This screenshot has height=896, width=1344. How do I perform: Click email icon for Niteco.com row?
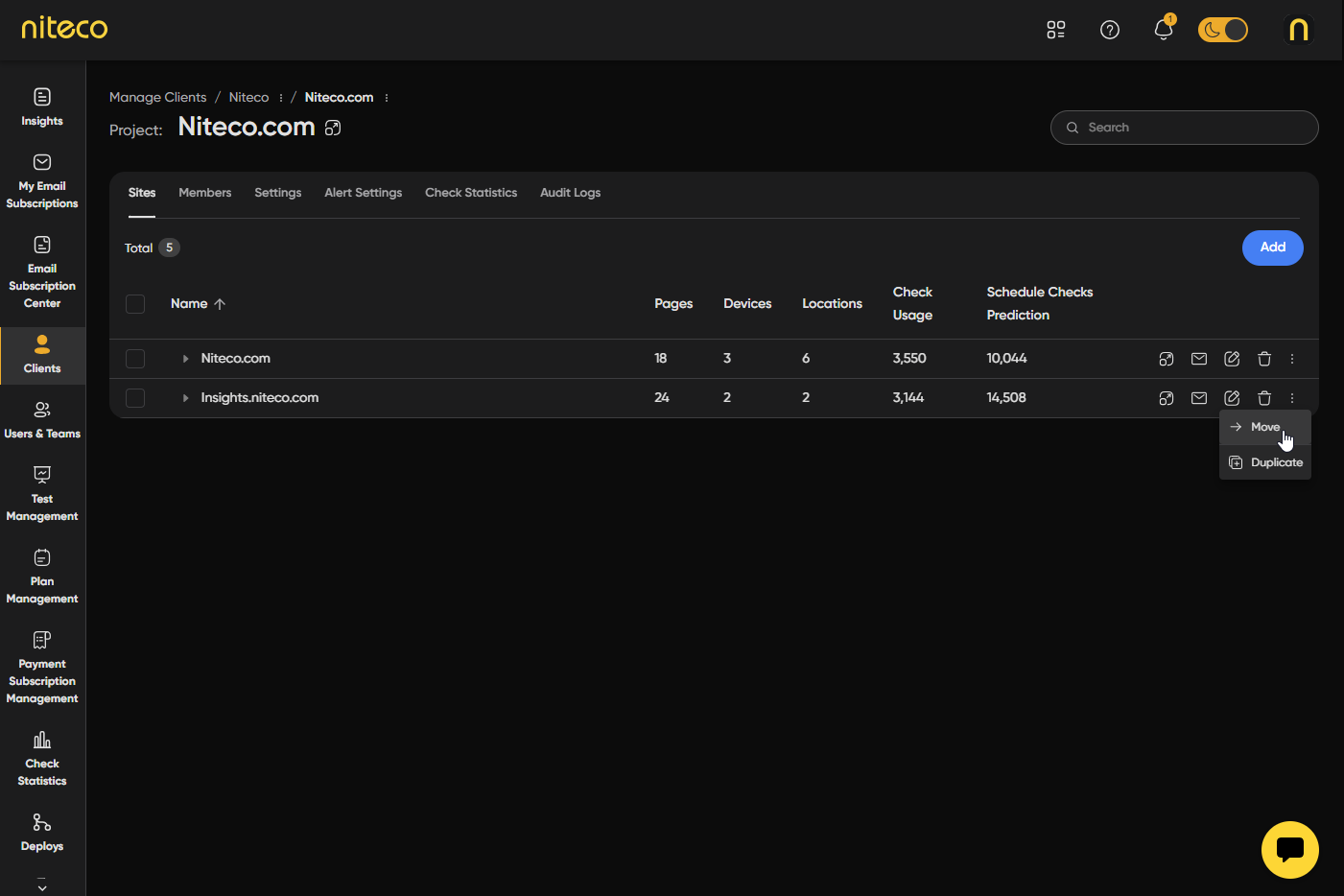[x=1199, y=359]
